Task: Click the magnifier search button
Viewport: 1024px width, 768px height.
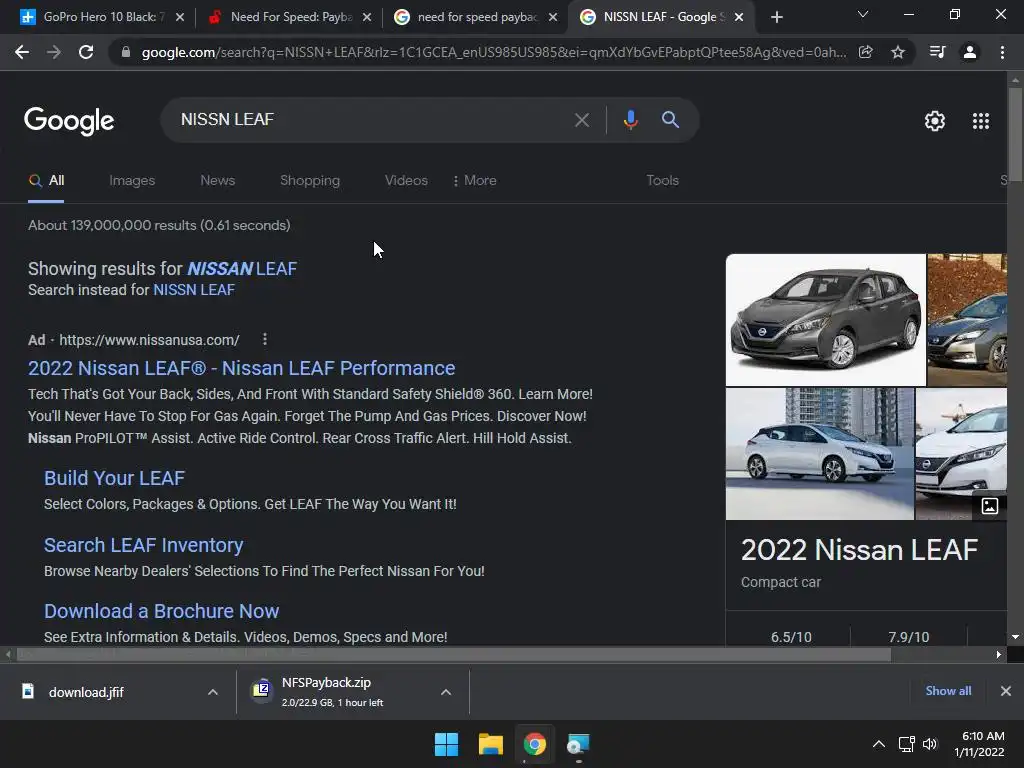Action: click(x=670, y=120)
